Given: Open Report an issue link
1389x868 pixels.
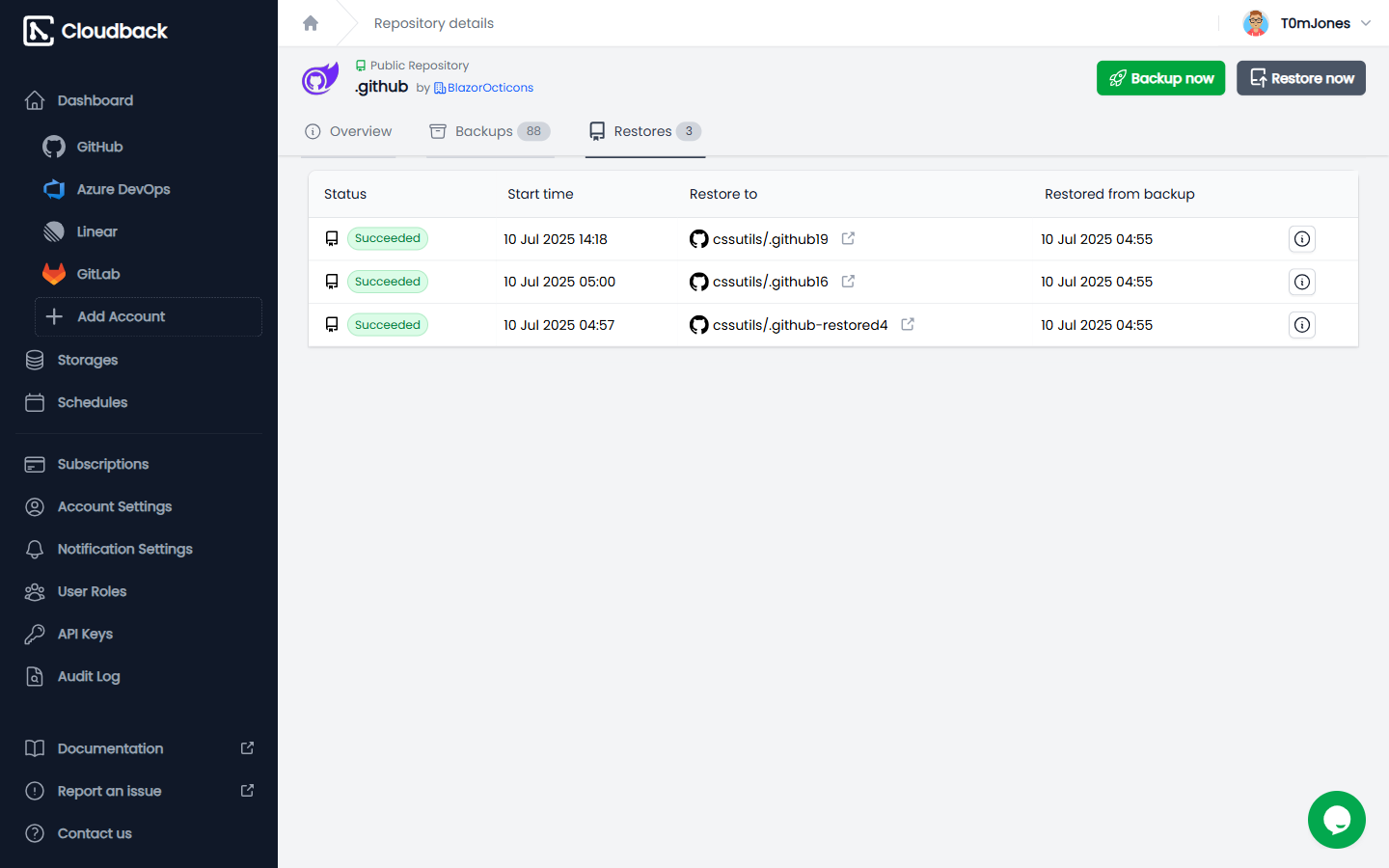Looking at the screenshot, I should pos(139,791).
